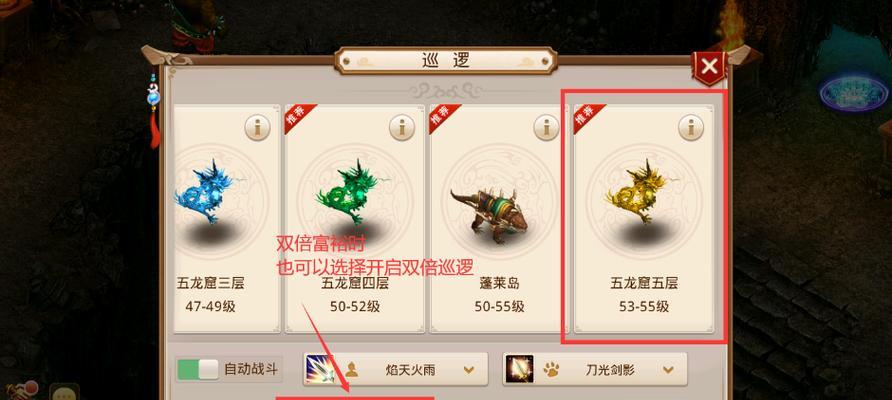
Task: Open info icon on 五龙窟五层 card
Action: 691,128
